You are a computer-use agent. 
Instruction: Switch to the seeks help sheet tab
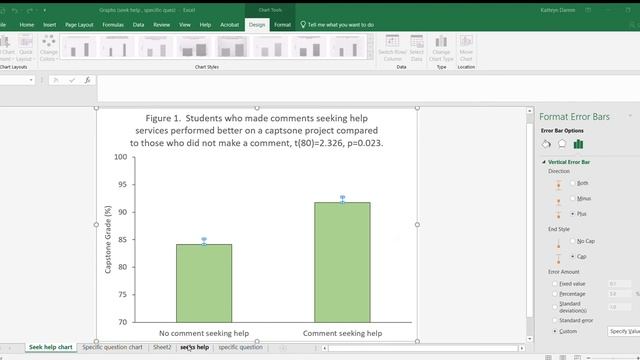point(194,347)
